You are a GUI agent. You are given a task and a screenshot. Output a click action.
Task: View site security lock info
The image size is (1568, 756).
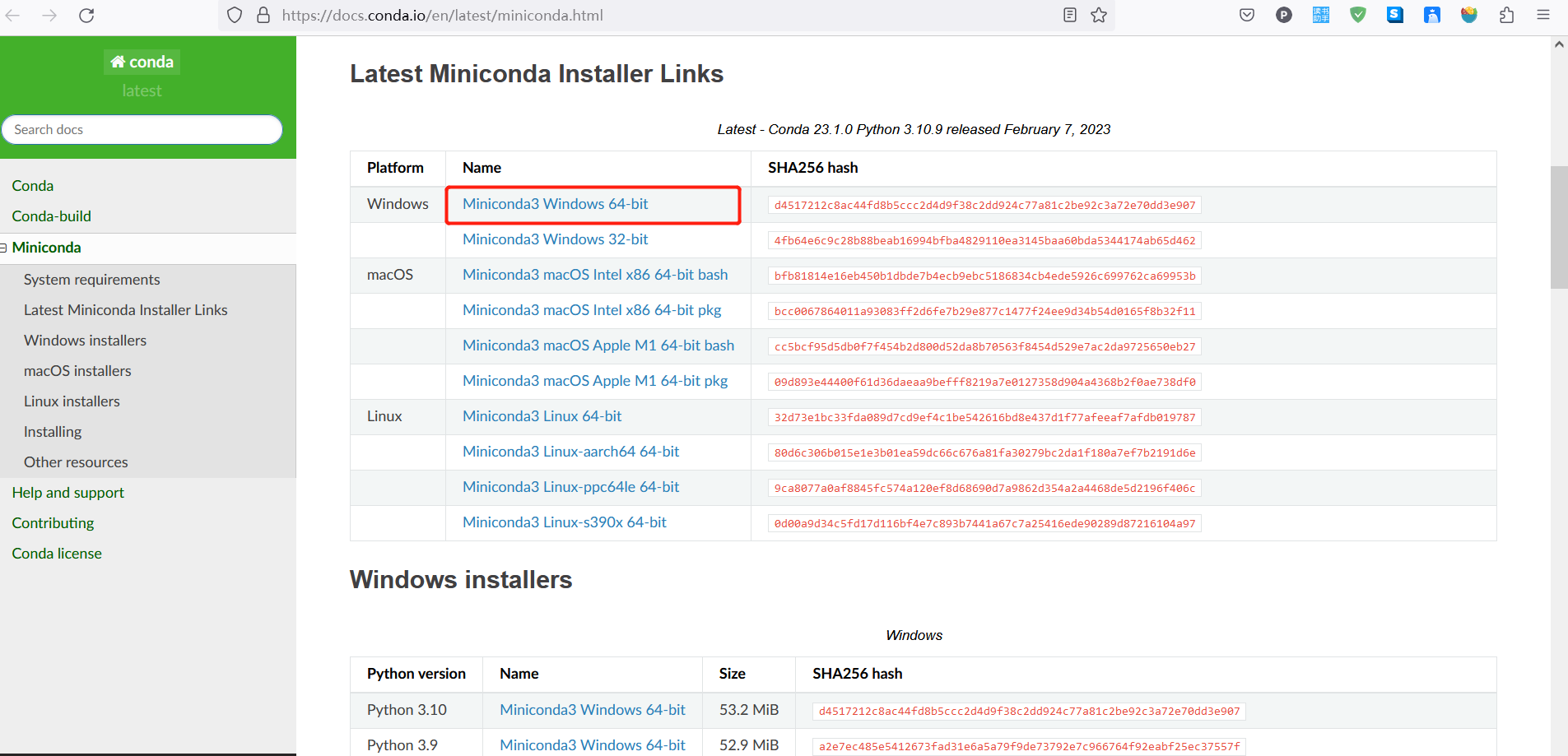point(263,15)
